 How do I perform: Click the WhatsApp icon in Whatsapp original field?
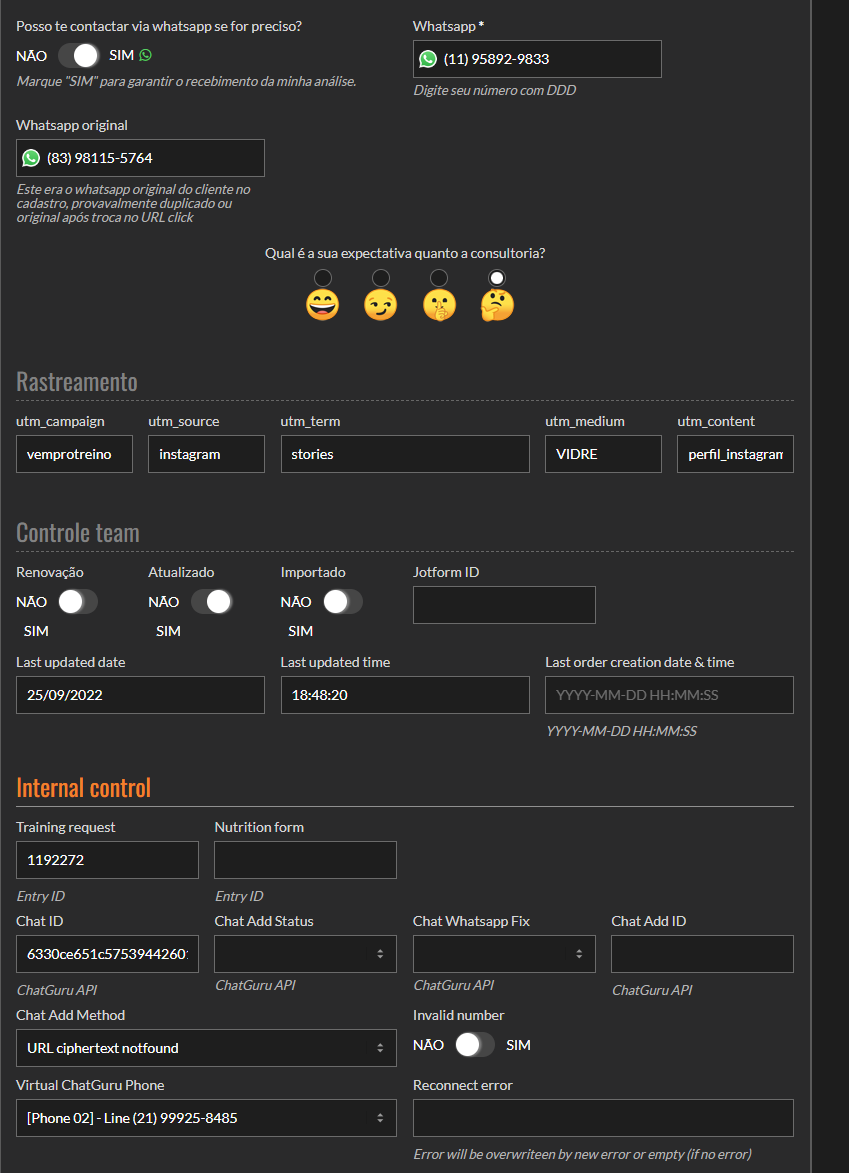31,158
